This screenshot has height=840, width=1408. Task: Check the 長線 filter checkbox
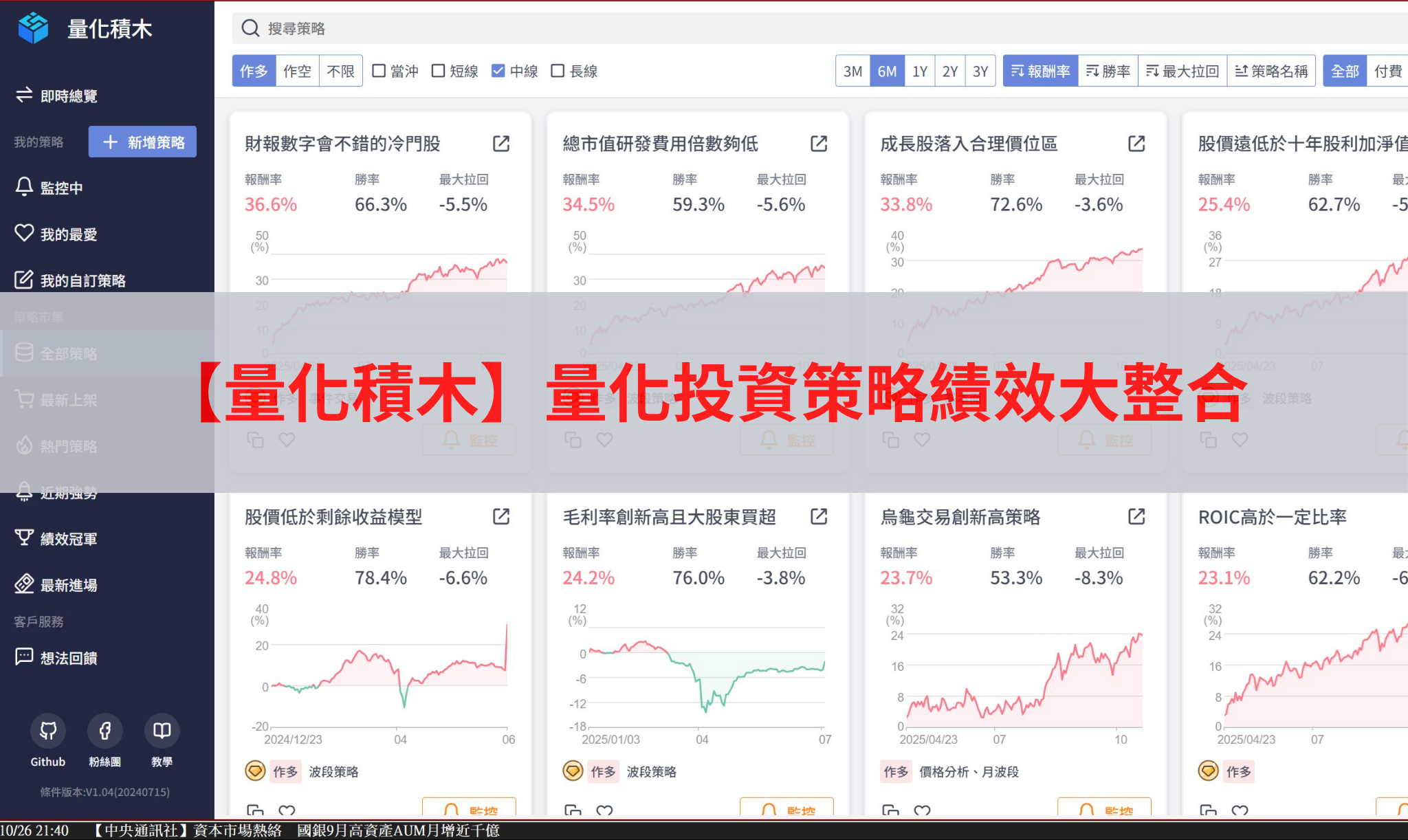tap(557, 70)
